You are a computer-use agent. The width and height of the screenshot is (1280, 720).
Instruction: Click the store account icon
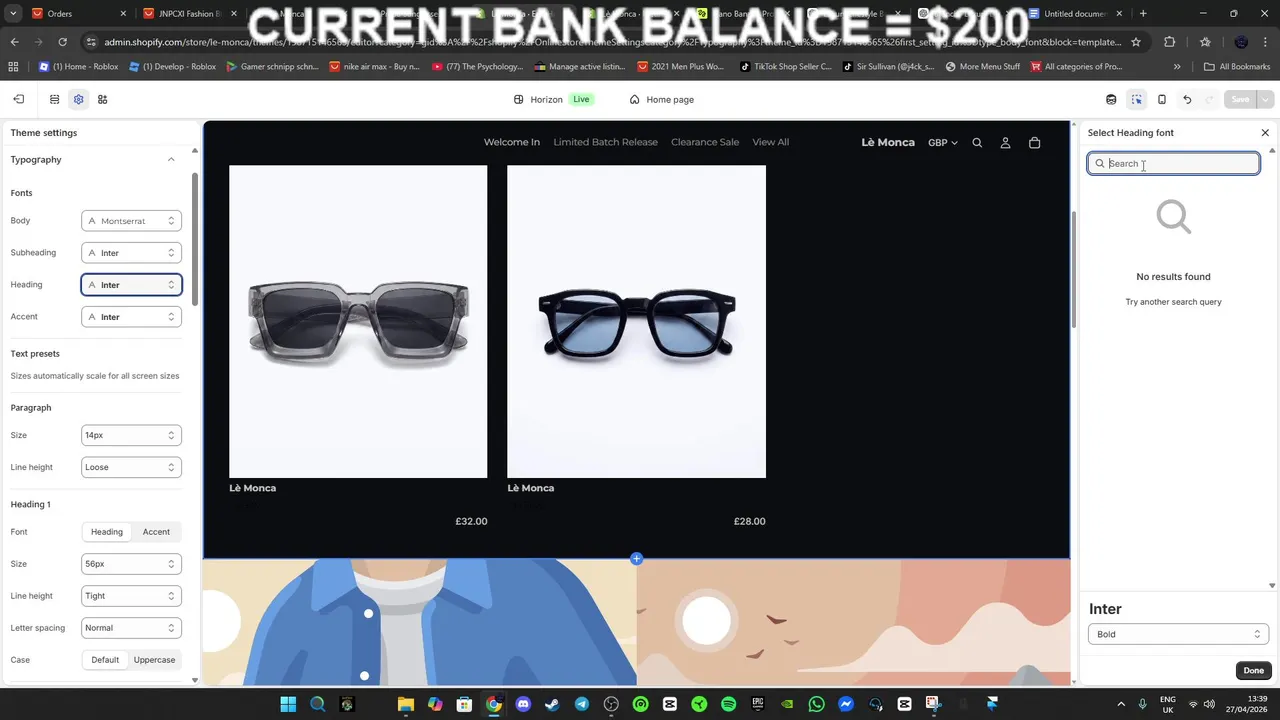pos(1005,142)
